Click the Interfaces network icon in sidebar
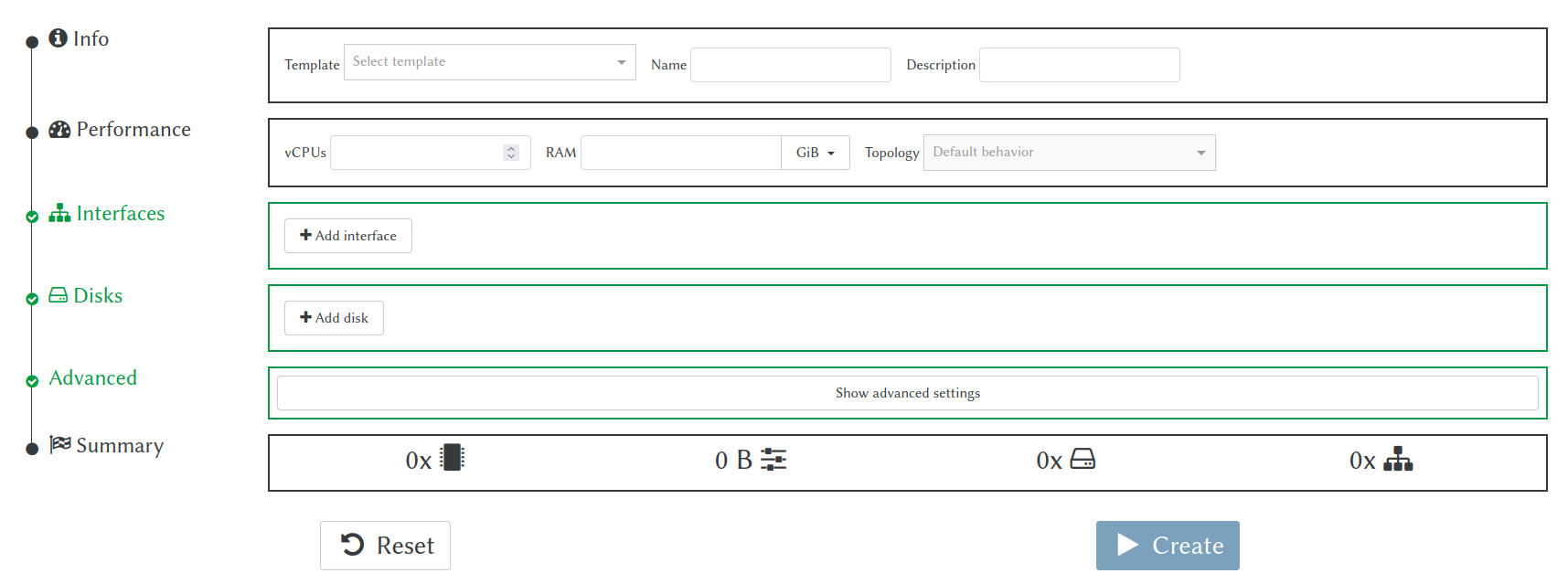The width and height of the screenshot is (1568, 584). (x=59, y=213)
